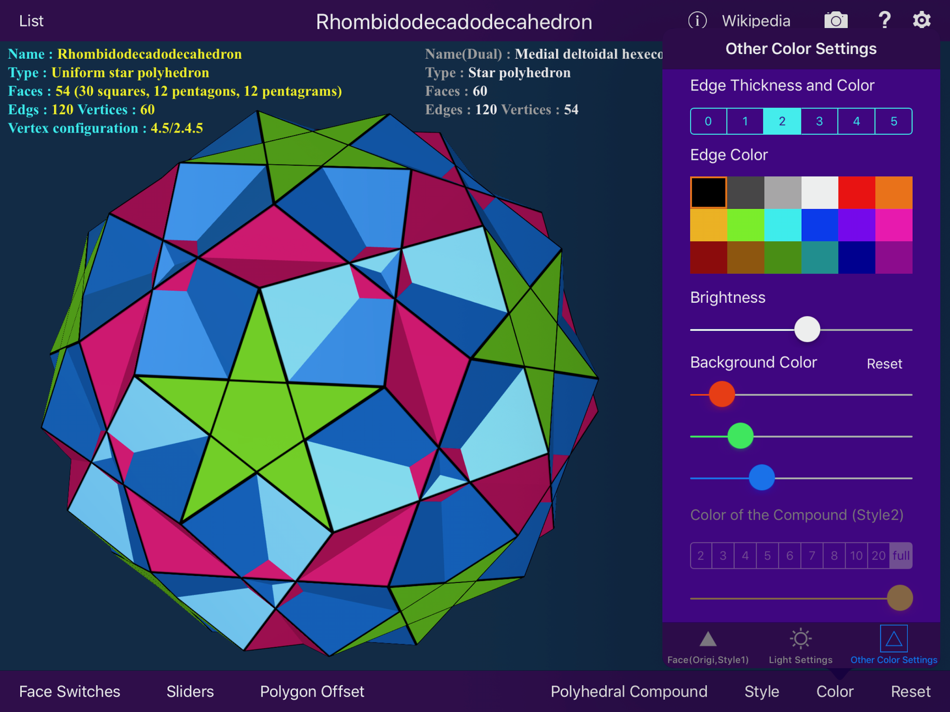
Task: Click 'Vertex configuration : 4.5/2.4.5' text
Action: pyautogui.click(x=105, y=128)
